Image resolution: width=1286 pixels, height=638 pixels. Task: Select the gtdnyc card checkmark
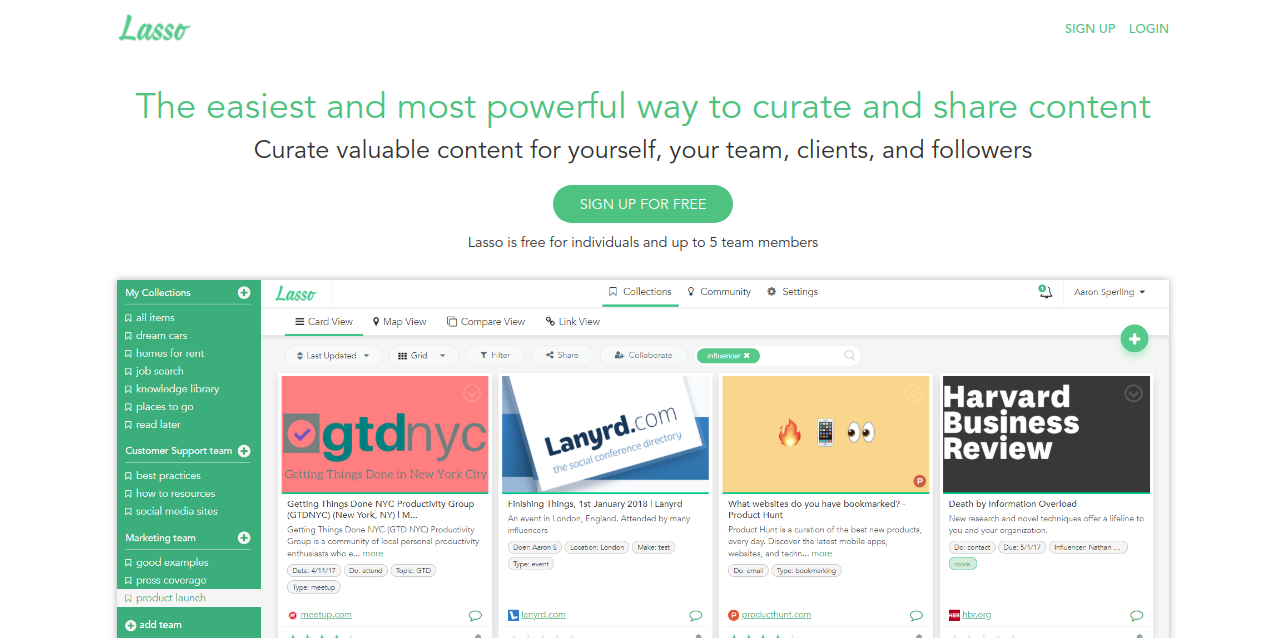(x=472, y=394)
